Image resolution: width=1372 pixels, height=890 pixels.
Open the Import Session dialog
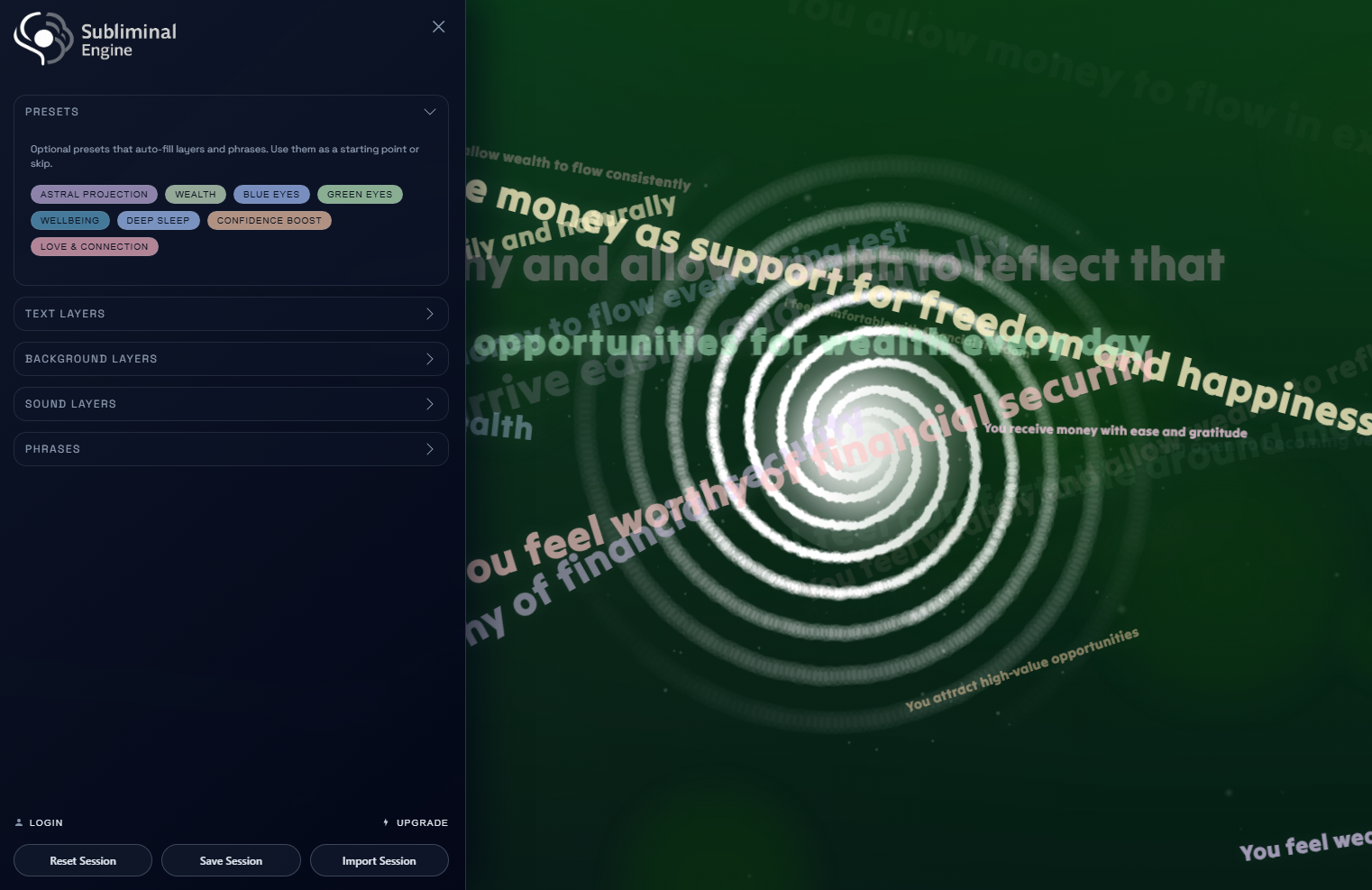[379, 860]
